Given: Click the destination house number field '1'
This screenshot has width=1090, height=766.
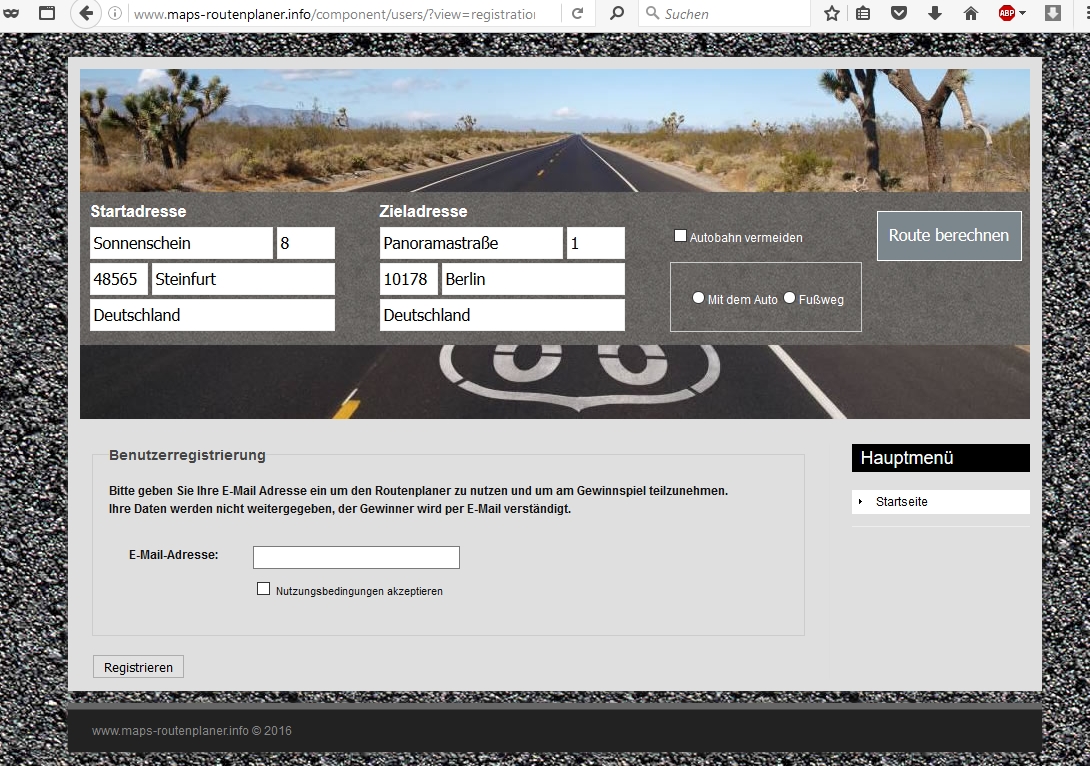Looking at the screenshot, I should click(596, 243).
